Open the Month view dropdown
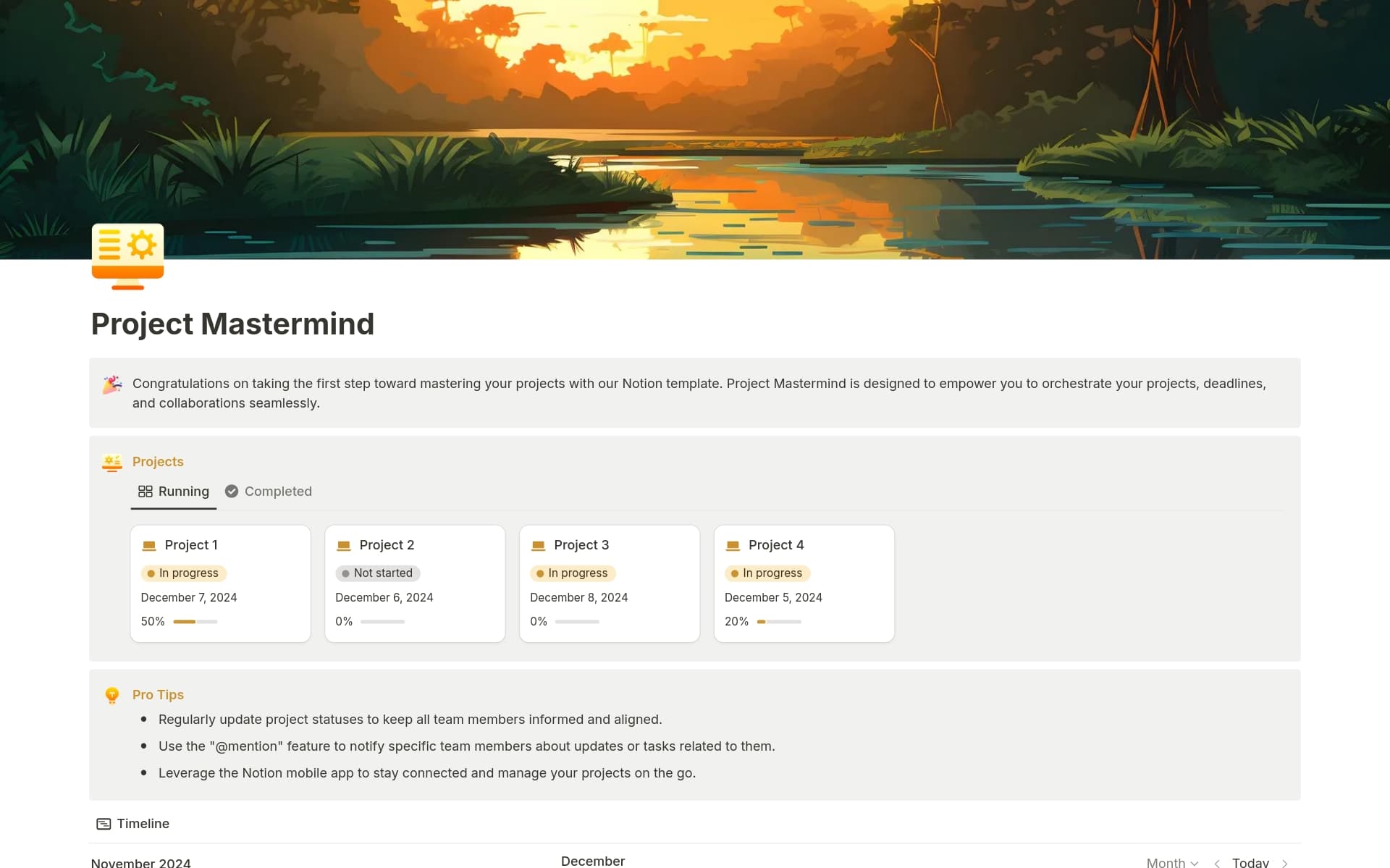 click(1171, 862)
